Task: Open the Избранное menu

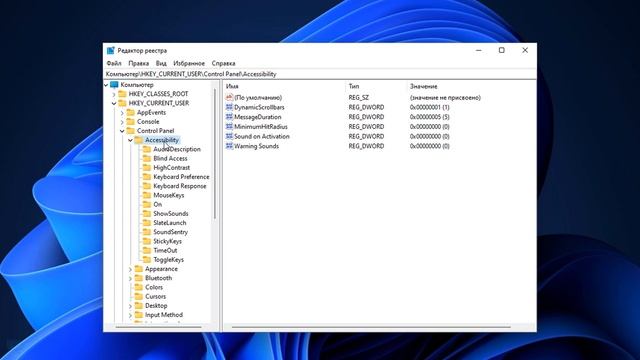Action: (189, 63)
